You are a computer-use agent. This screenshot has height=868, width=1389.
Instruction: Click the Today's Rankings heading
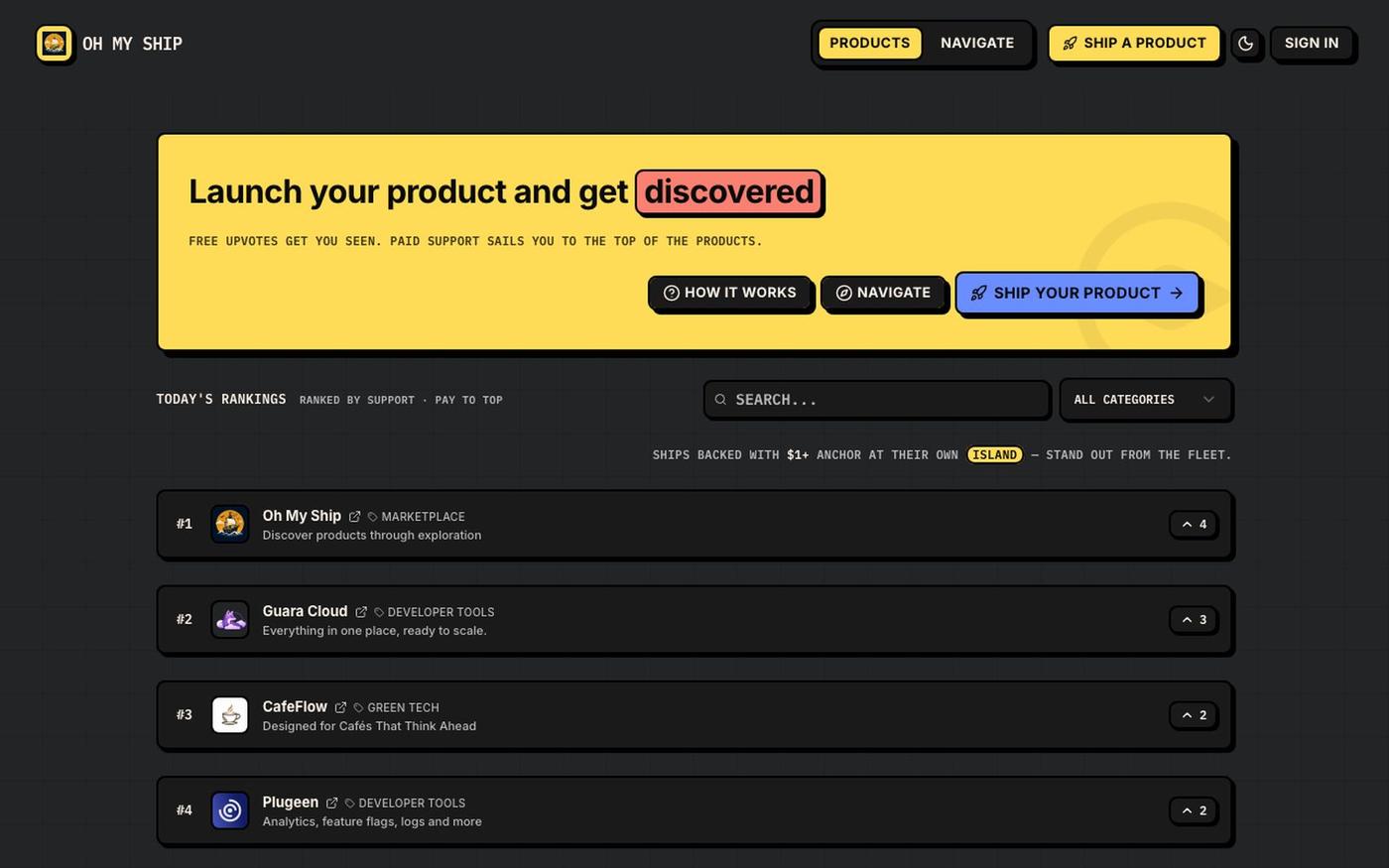coord(221,399)
